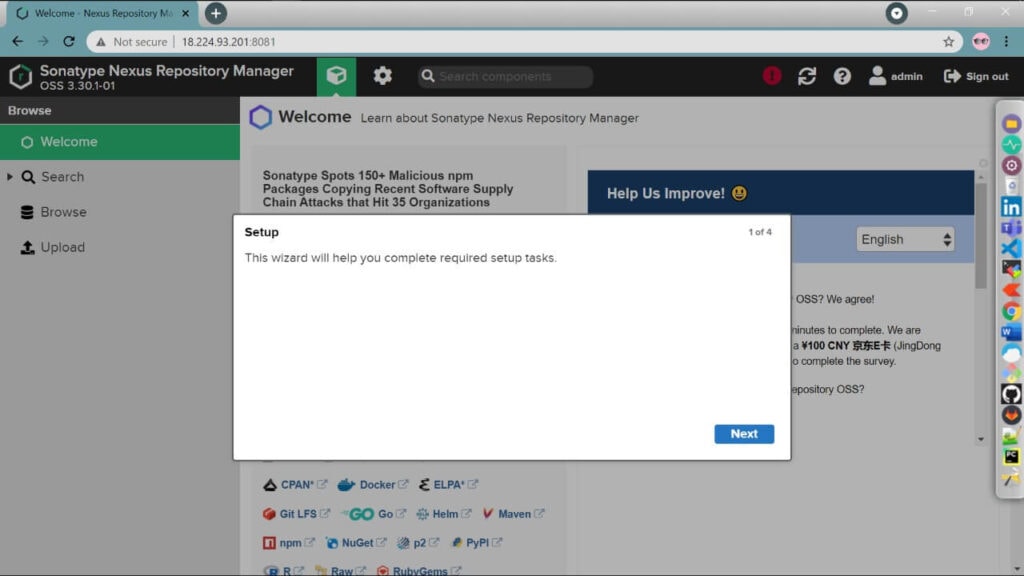Open GitLab fox icon in side dock
Viewport: 1024px width, 576px height.
pyautogui.click(x=1011, y=415)
